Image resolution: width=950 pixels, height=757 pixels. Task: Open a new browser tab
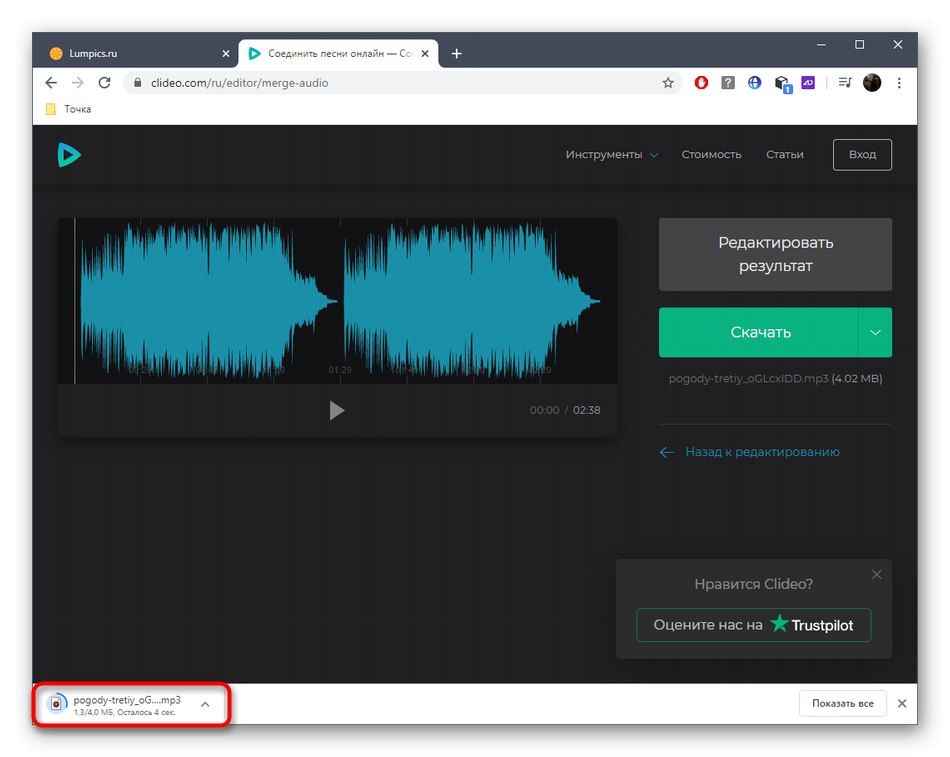click(x=457, y=54)
